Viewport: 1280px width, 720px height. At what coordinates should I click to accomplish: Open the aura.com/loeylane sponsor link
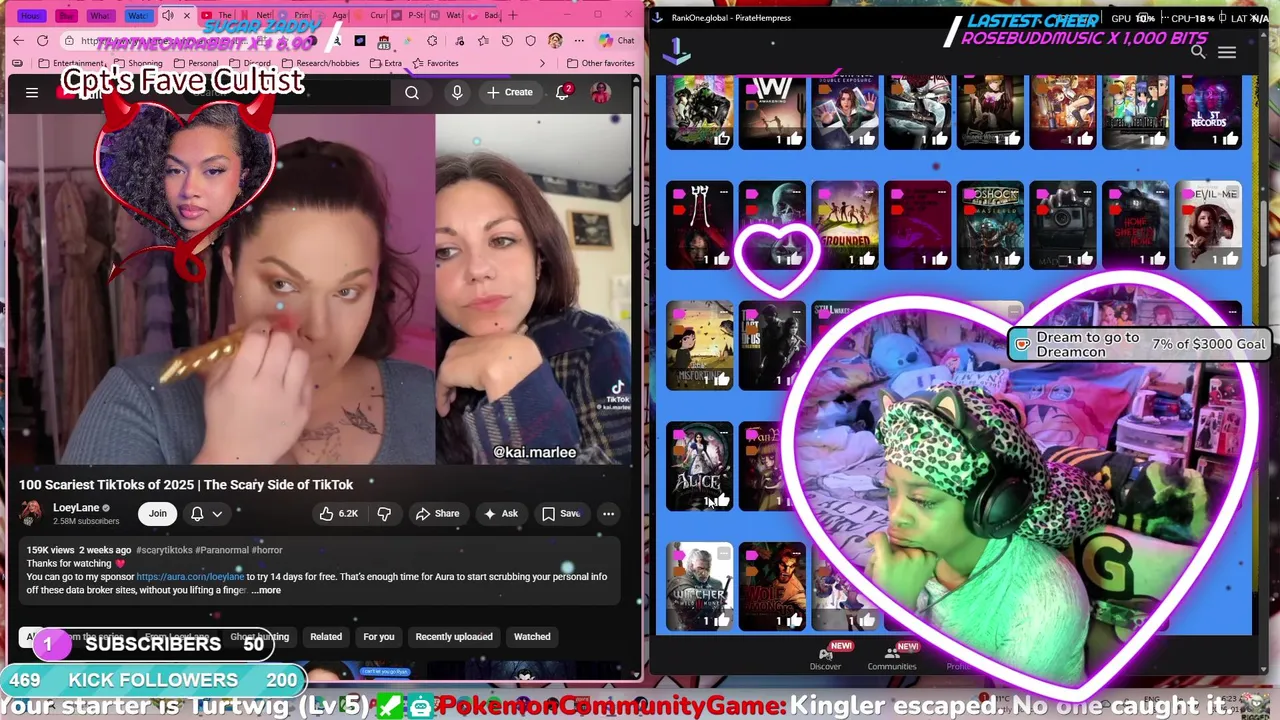tap(190, 577)
